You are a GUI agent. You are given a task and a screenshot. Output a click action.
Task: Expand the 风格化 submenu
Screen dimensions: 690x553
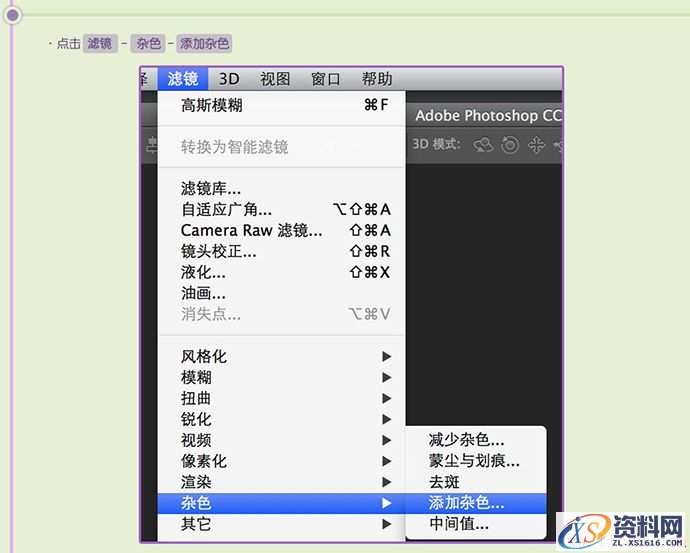click(x=282, y=356)
